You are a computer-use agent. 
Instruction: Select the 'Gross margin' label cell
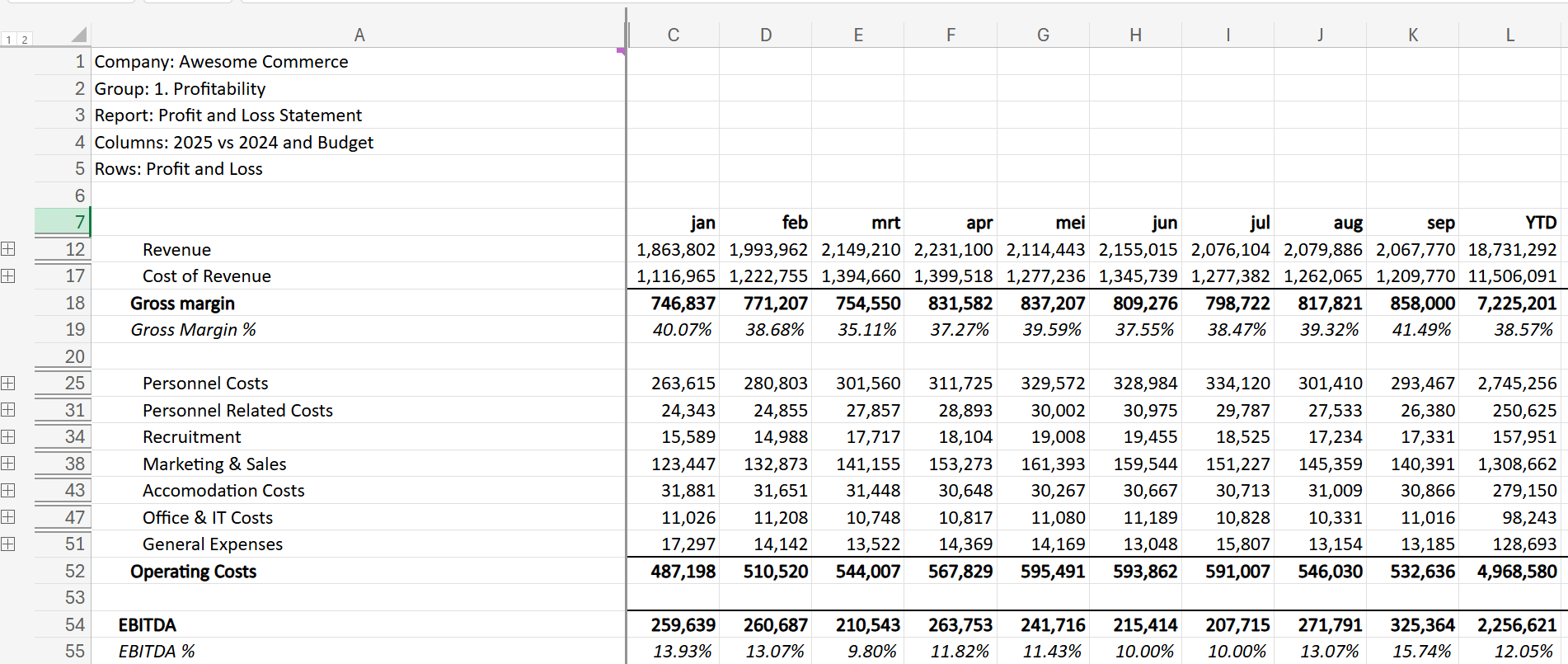[x=359, y=303]
